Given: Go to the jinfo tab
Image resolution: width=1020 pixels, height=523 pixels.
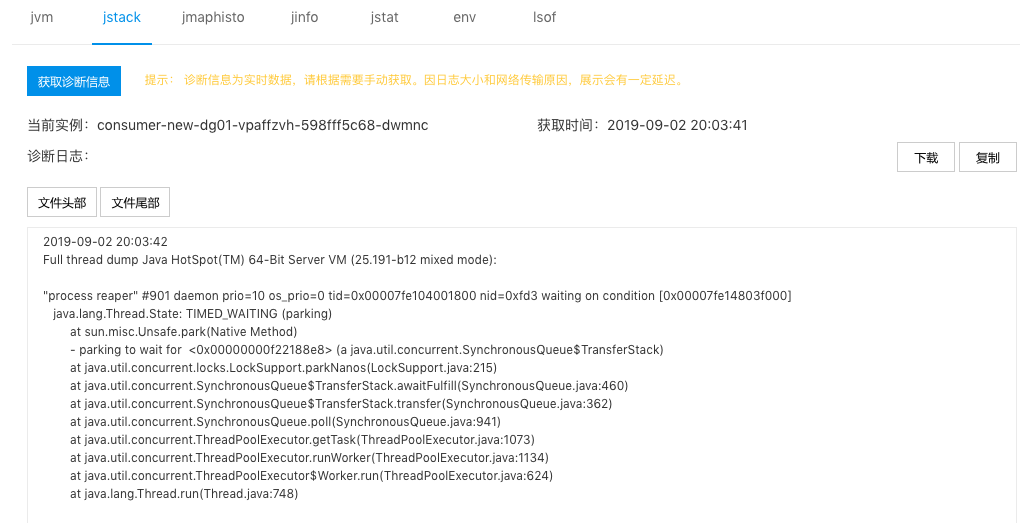Looking at the screenshot, I should pyautogui.click(x=304, y=18).
